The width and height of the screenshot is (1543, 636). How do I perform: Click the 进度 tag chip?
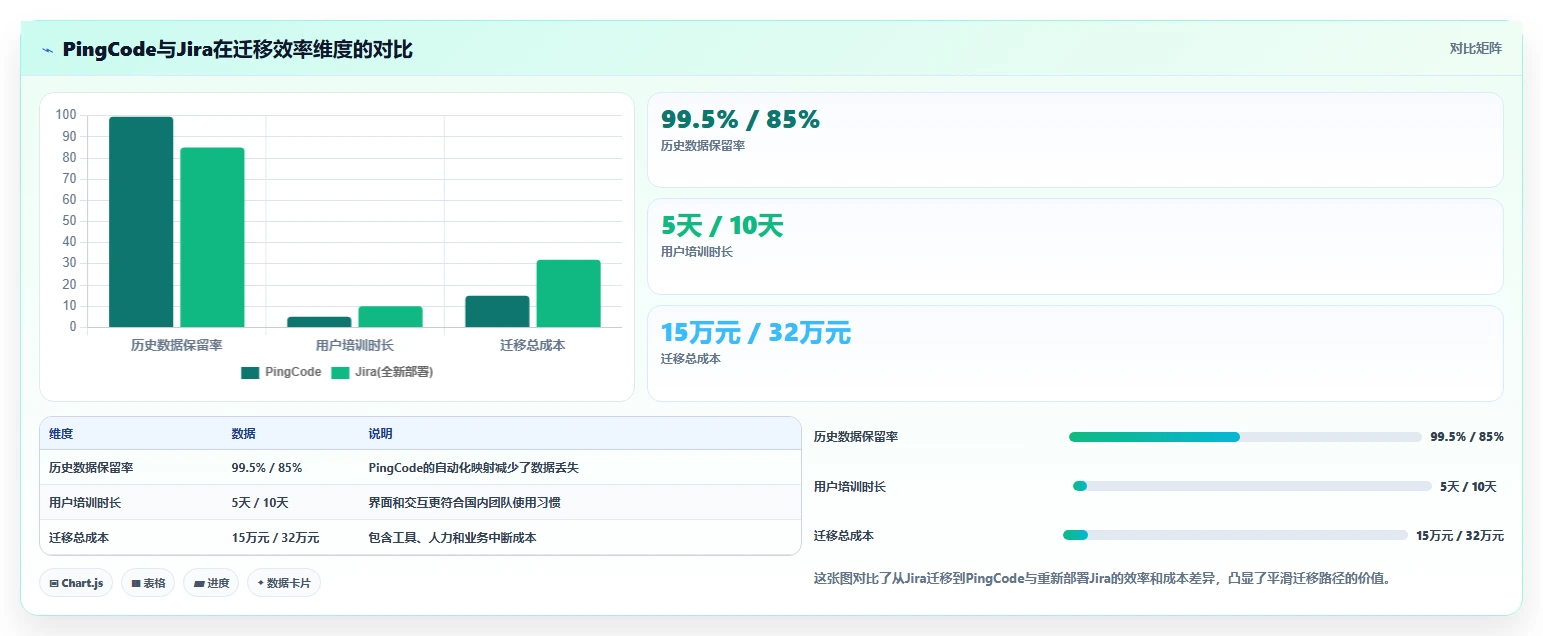point(211,583)
